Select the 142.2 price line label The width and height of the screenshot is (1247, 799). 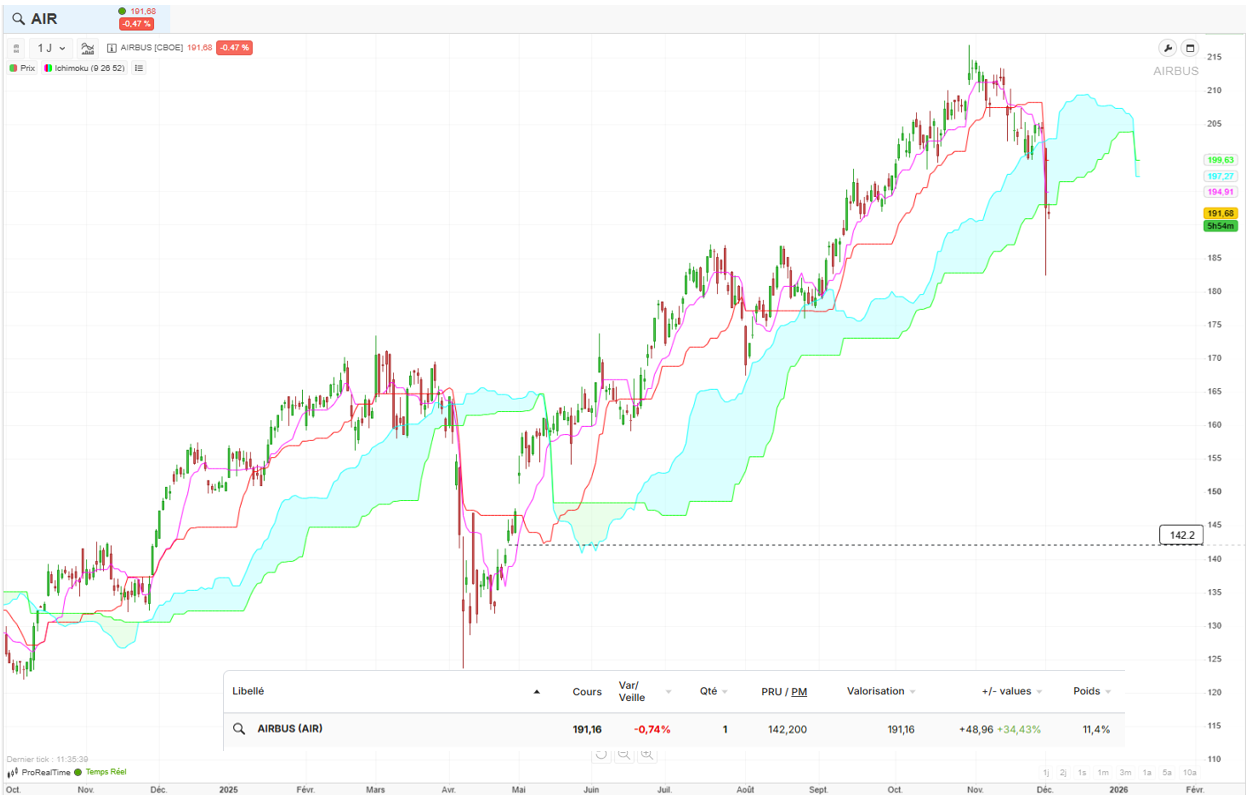coord(1181,536)
